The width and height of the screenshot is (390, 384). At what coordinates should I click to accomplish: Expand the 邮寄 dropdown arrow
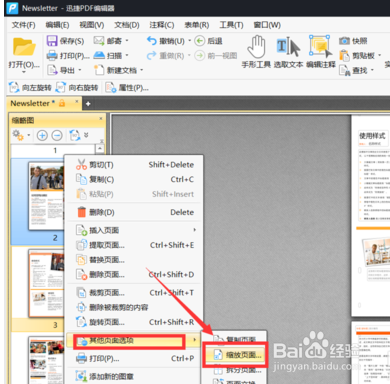point(127,41)
